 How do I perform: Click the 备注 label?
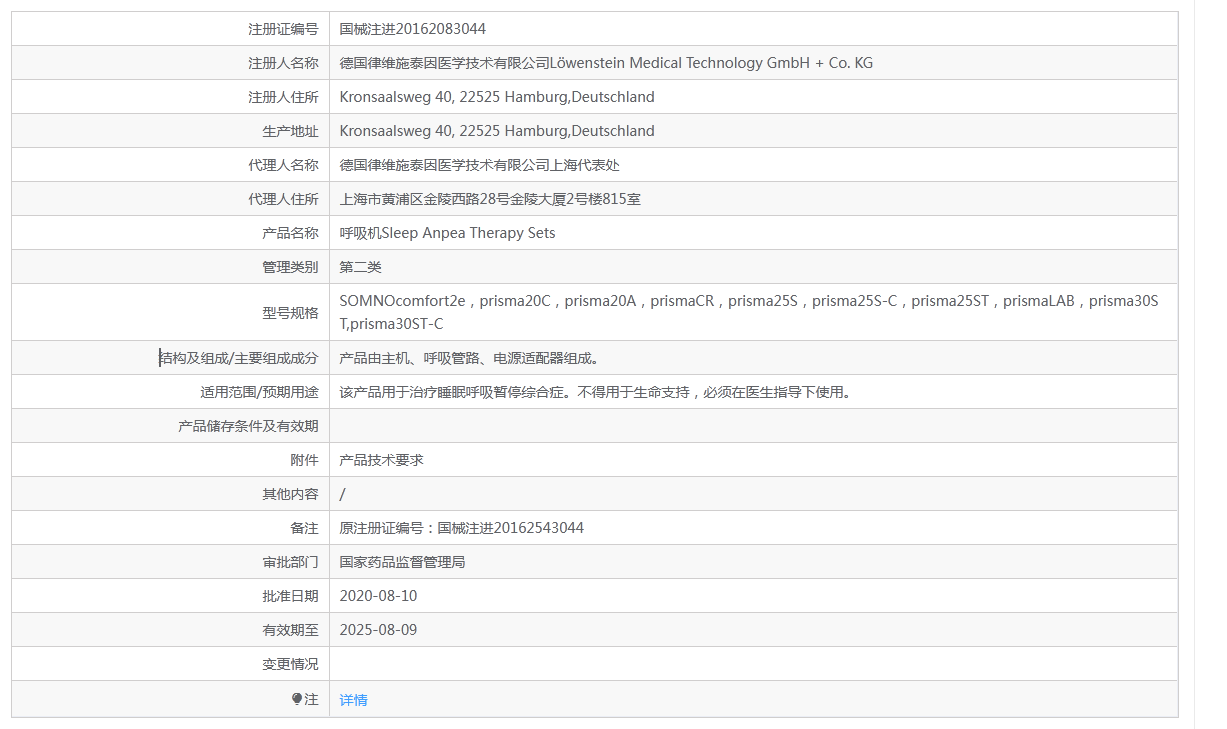tap(304, 528)
